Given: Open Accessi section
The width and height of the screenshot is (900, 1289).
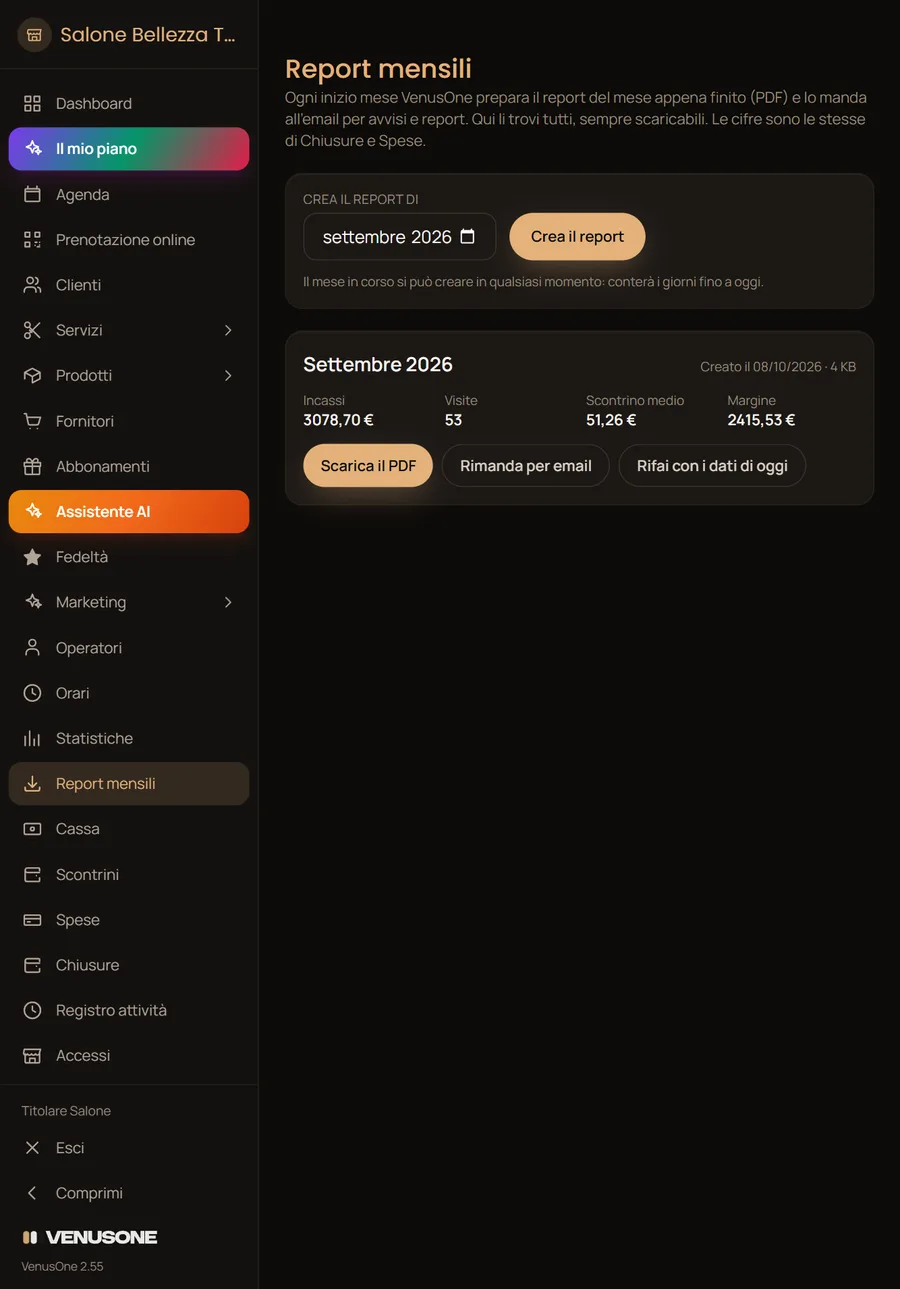Looking at the screenshot, I should click(129, 1056).
